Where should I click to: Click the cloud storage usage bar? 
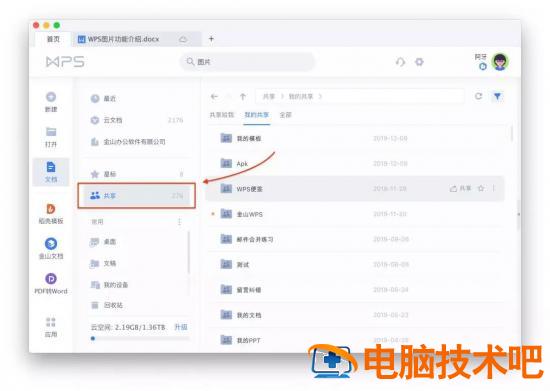[140, 338]
